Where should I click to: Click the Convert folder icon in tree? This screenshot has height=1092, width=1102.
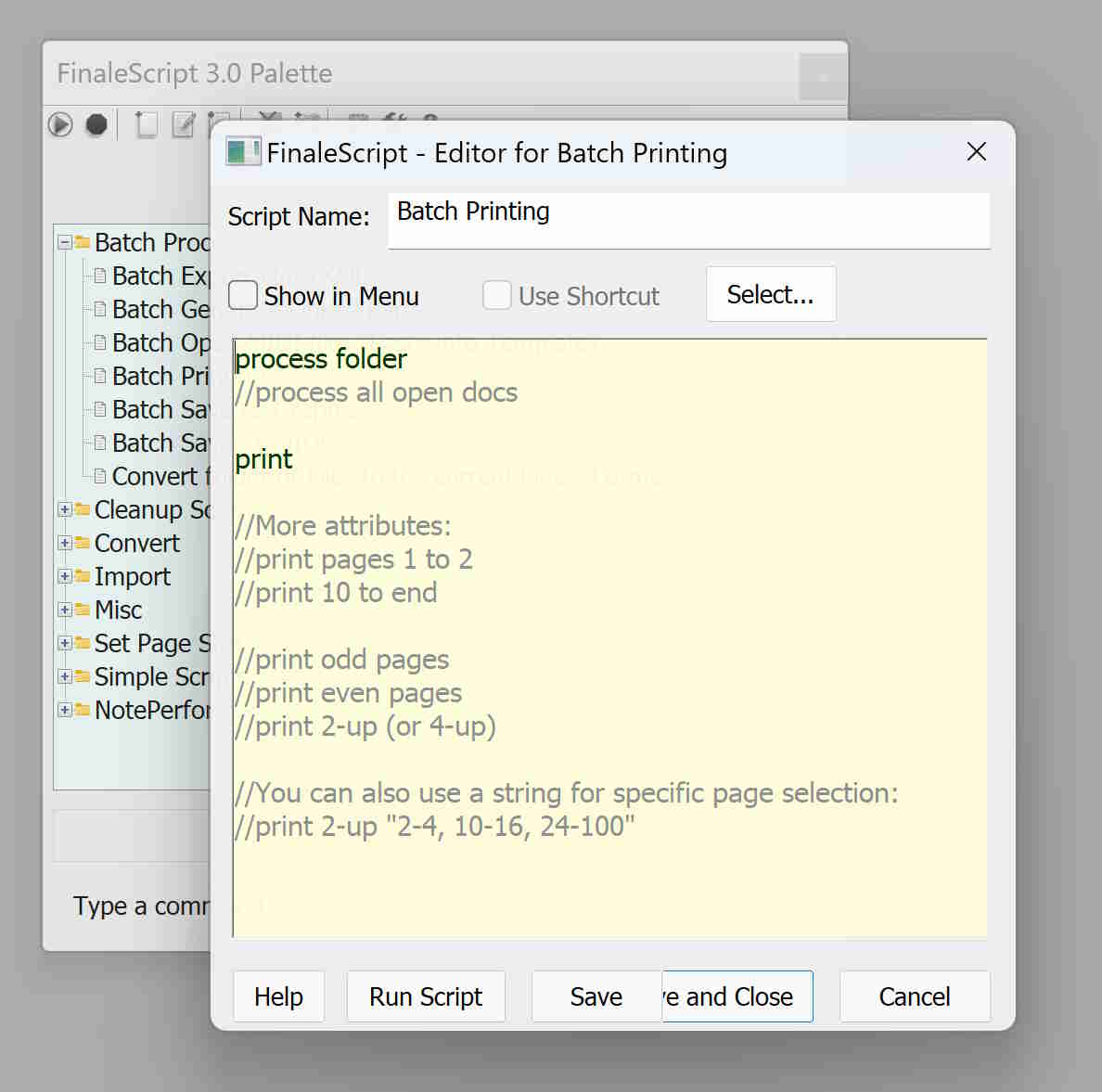(x=83, y=543)
